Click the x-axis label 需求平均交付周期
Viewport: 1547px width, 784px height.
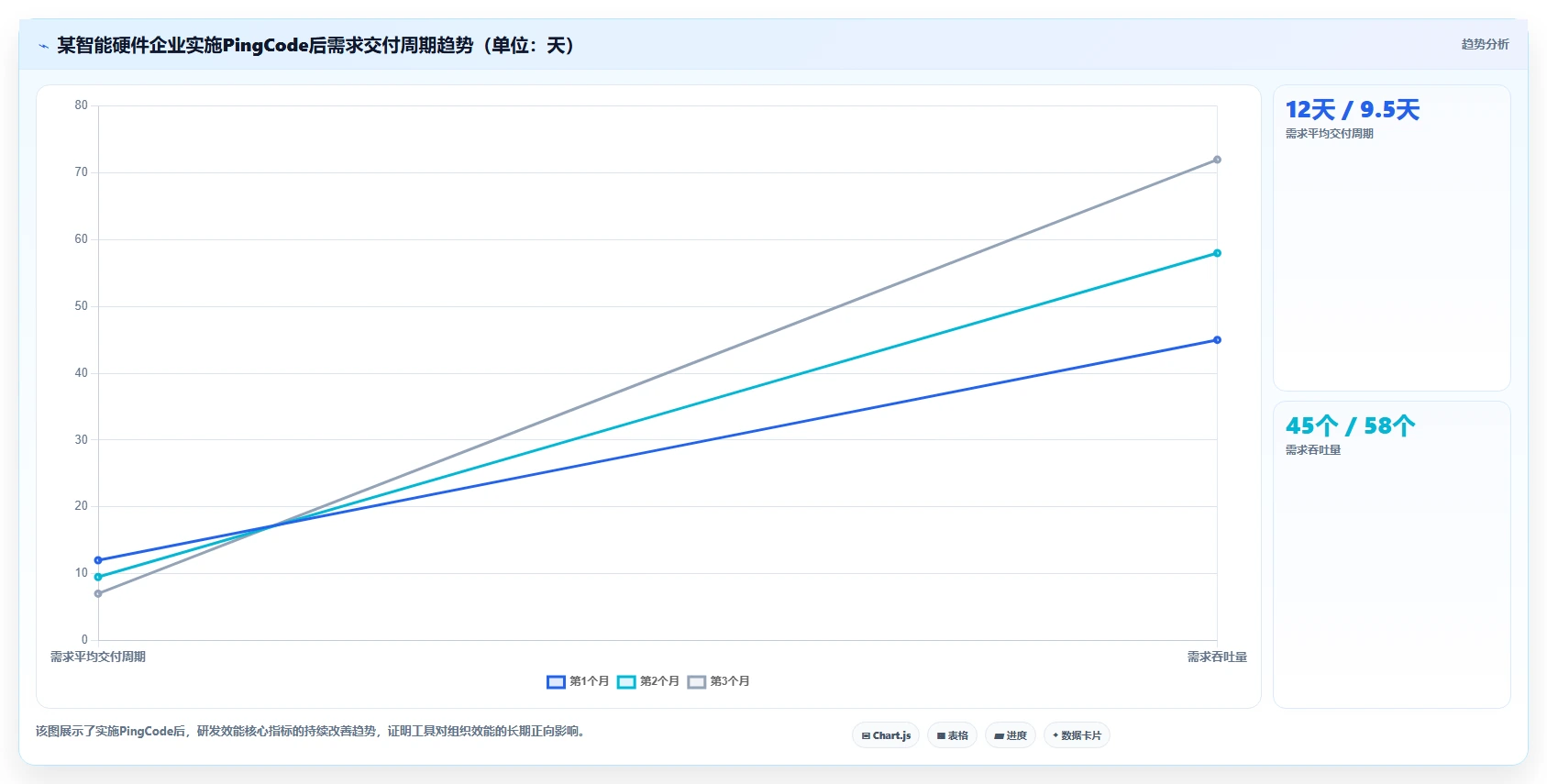pyautogui.click(x=98, y=657)
